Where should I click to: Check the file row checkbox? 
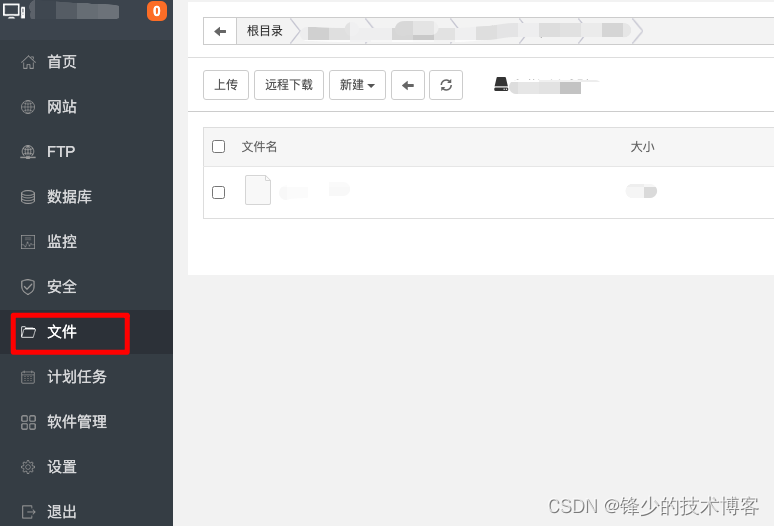point(218,192)
